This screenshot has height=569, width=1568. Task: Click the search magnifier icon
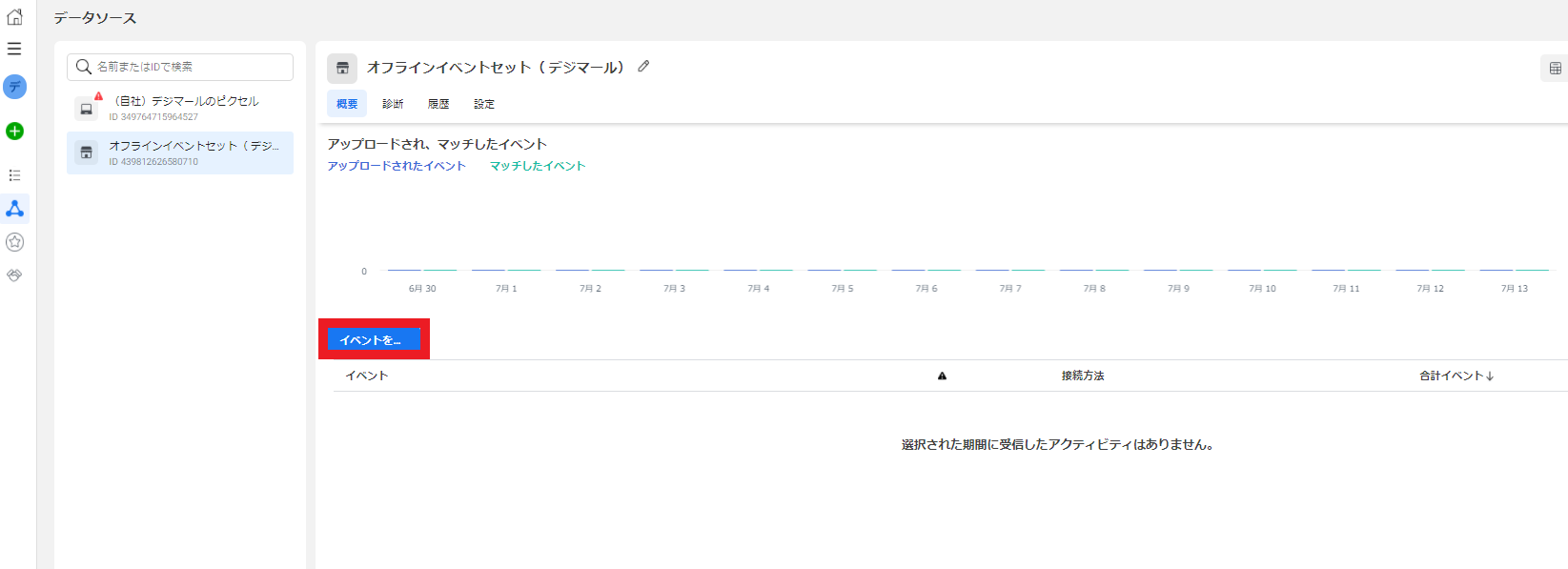[x=84, y=67]
